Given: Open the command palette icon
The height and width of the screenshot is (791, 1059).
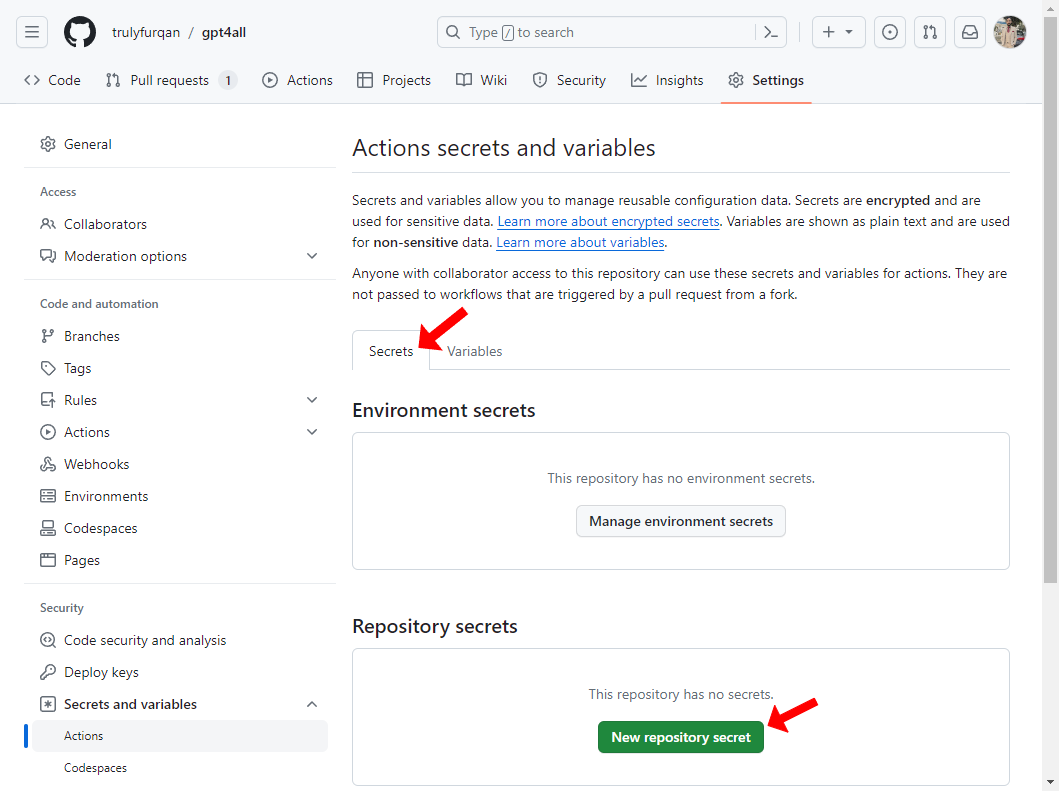Looking at the screenshot, I should [770, 32].
